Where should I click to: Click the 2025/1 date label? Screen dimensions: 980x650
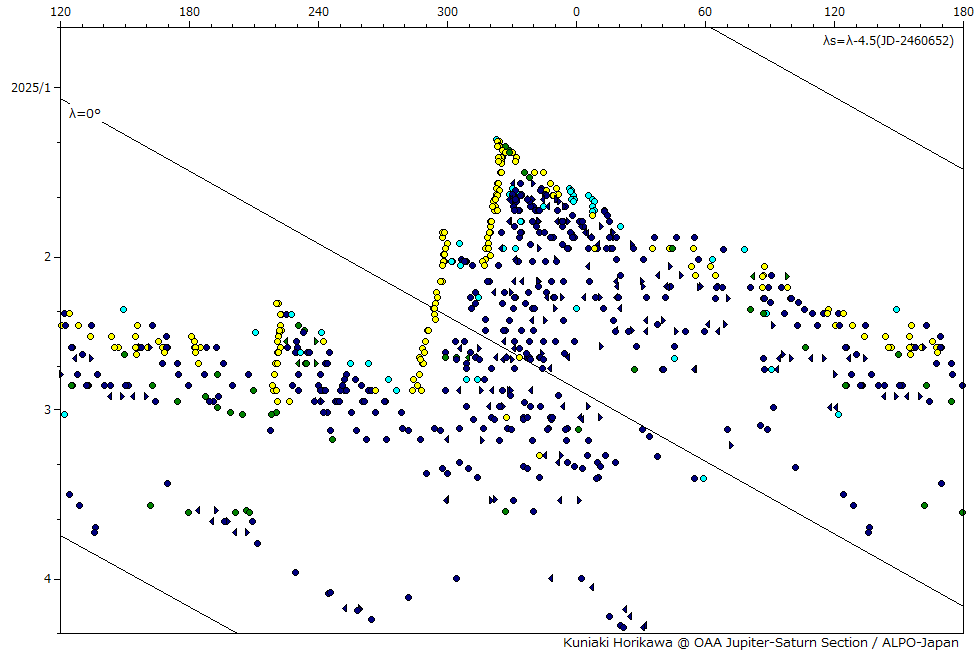[30, 88]
